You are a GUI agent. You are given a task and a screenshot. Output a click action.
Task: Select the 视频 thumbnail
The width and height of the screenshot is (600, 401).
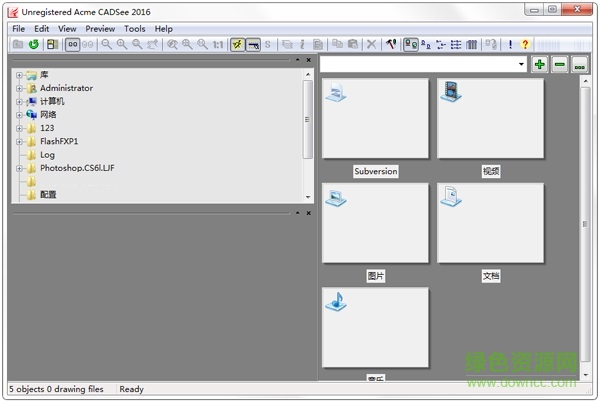(x=491, y=119)
